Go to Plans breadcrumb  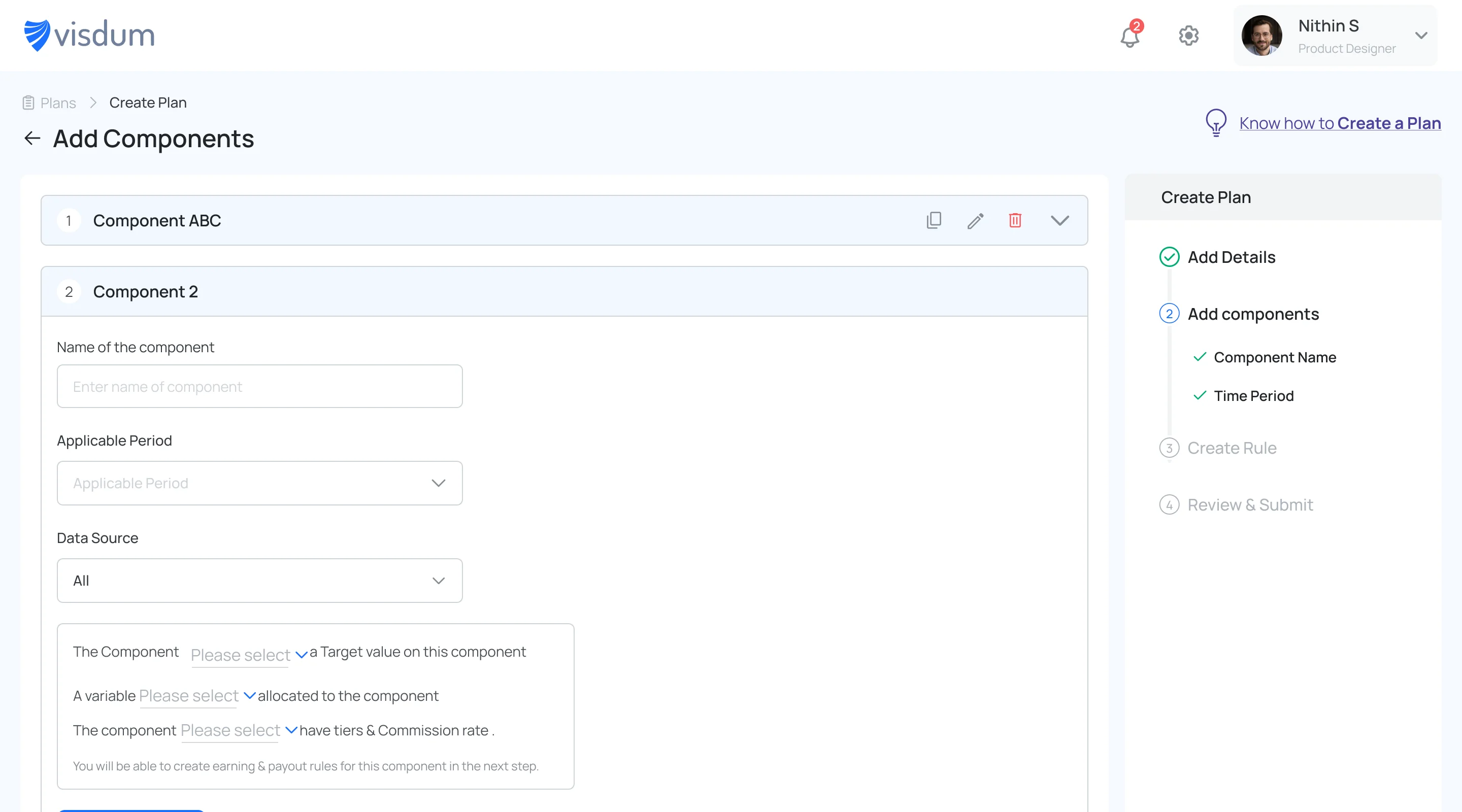pos(58,103)
